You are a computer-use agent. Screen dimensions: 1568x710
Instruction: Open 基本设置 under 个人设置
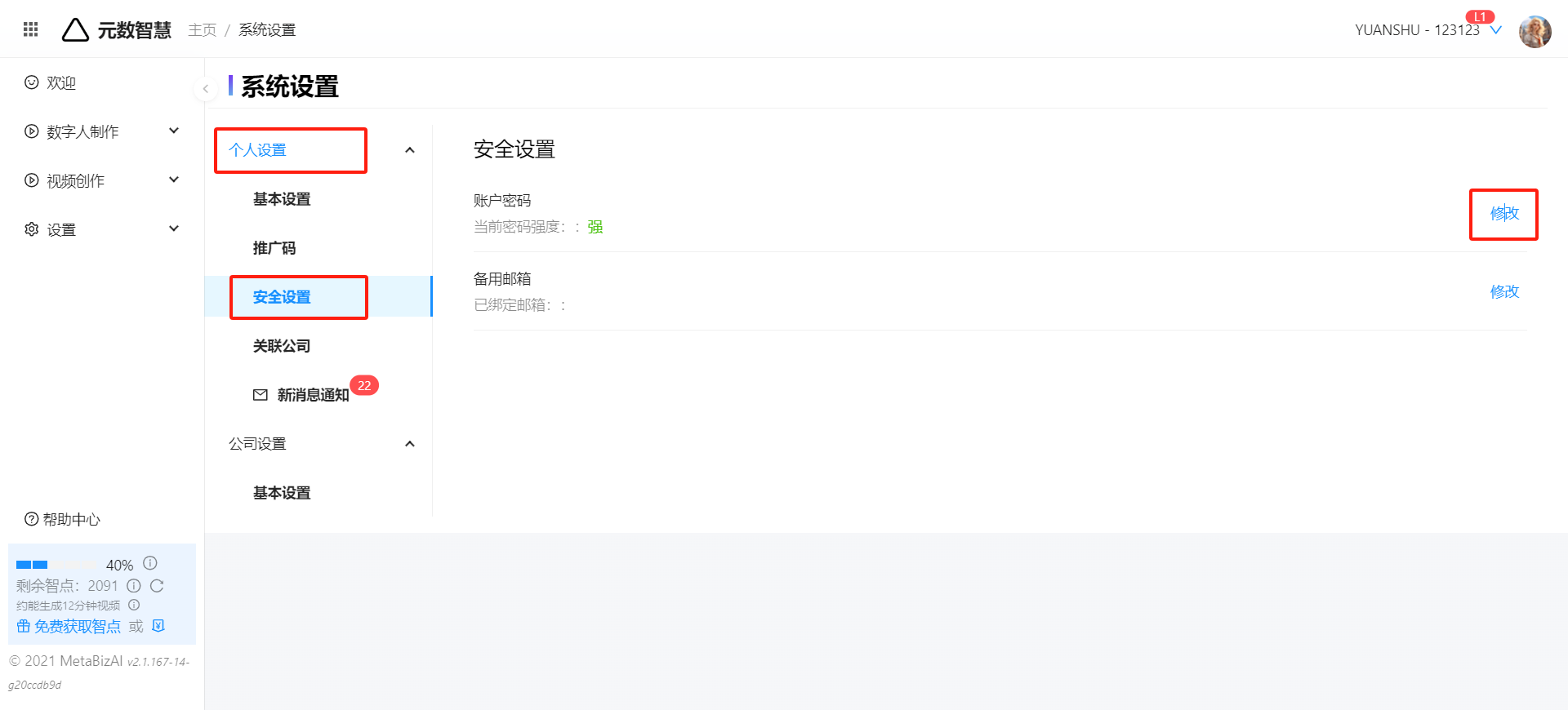[x=282, y=199]
